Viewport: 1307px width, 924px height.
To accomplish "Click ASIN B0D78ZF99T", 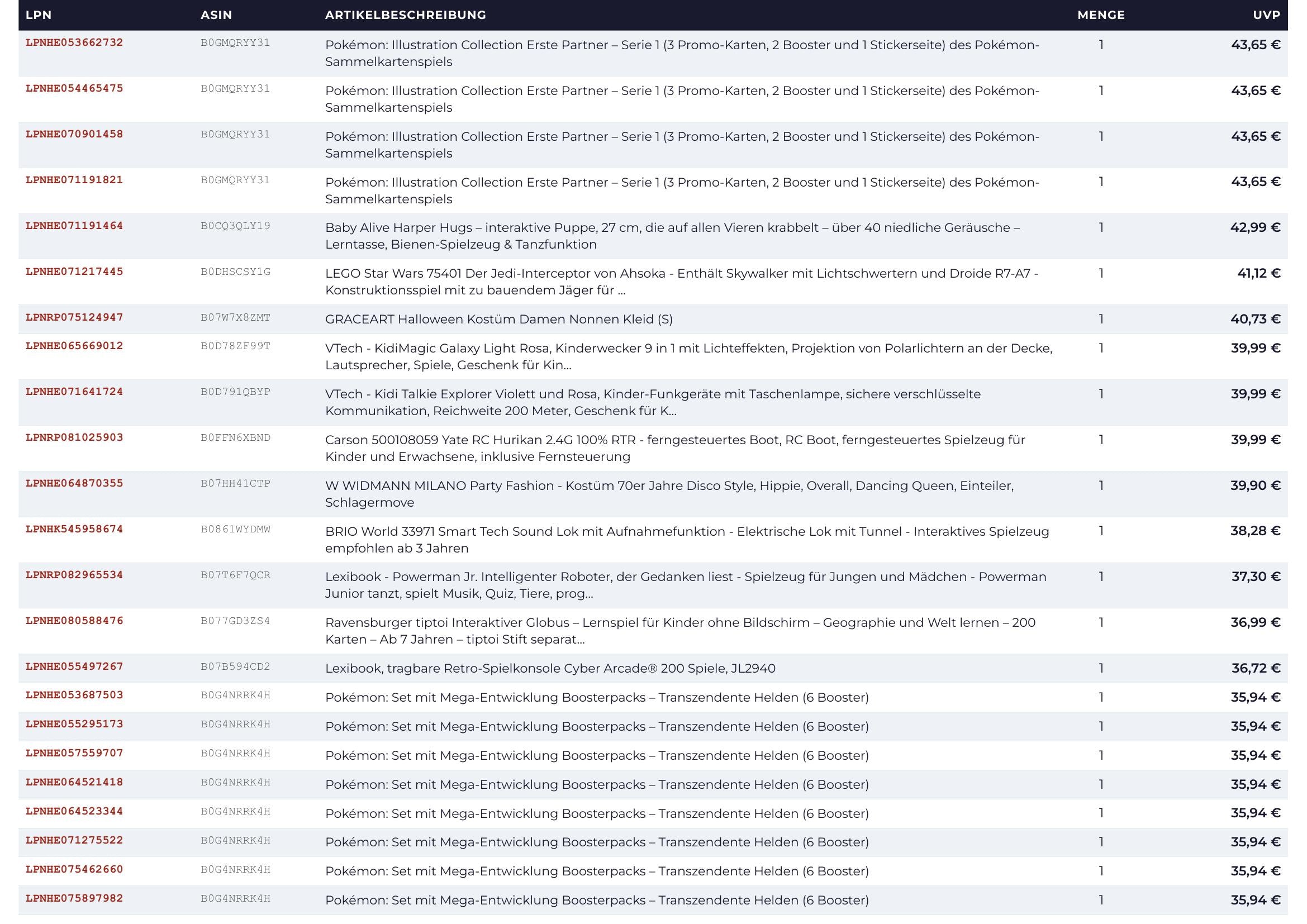I will tap(235, 346).
